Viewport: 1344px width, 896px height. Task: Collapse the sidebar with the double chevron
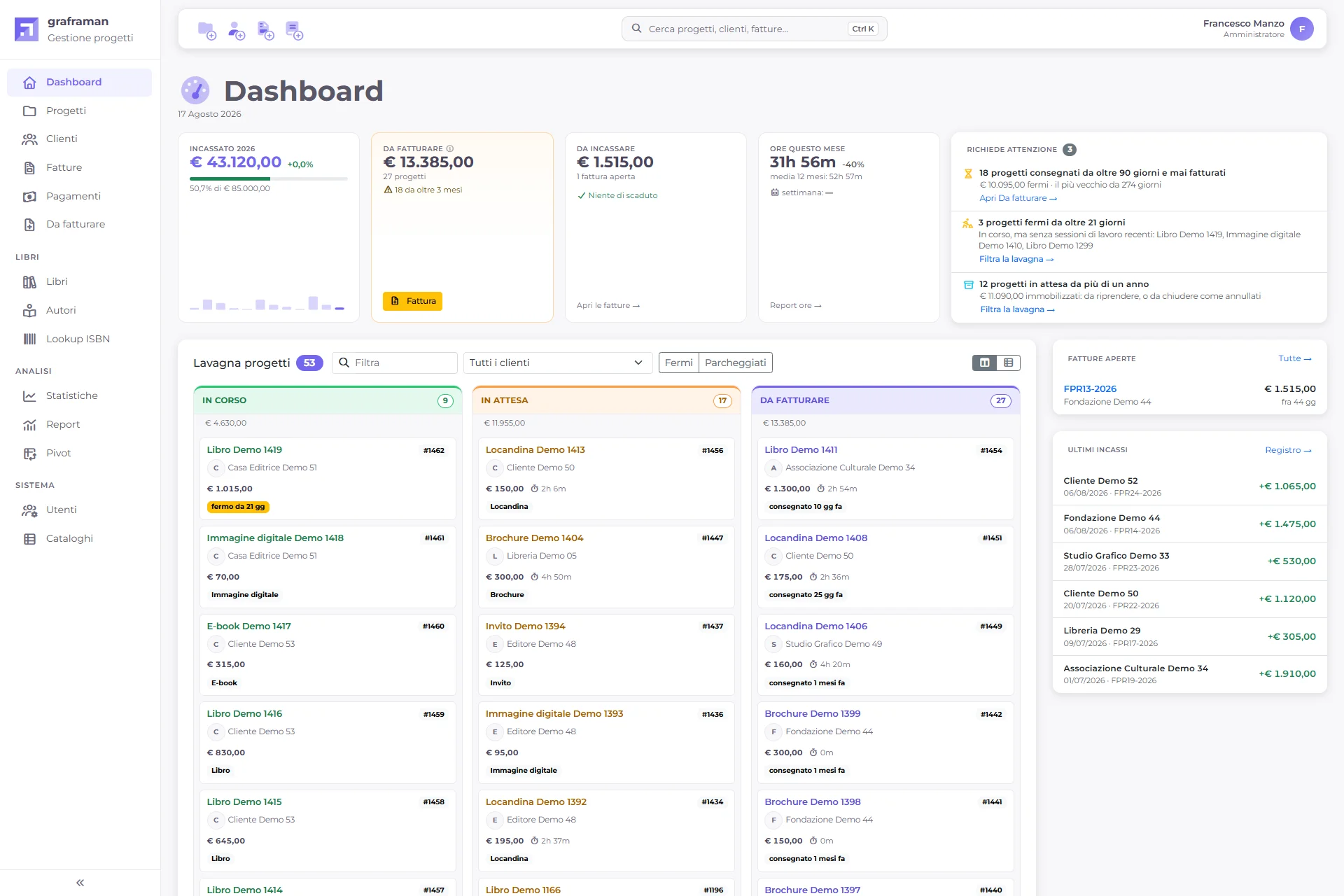tap(80, 883)
